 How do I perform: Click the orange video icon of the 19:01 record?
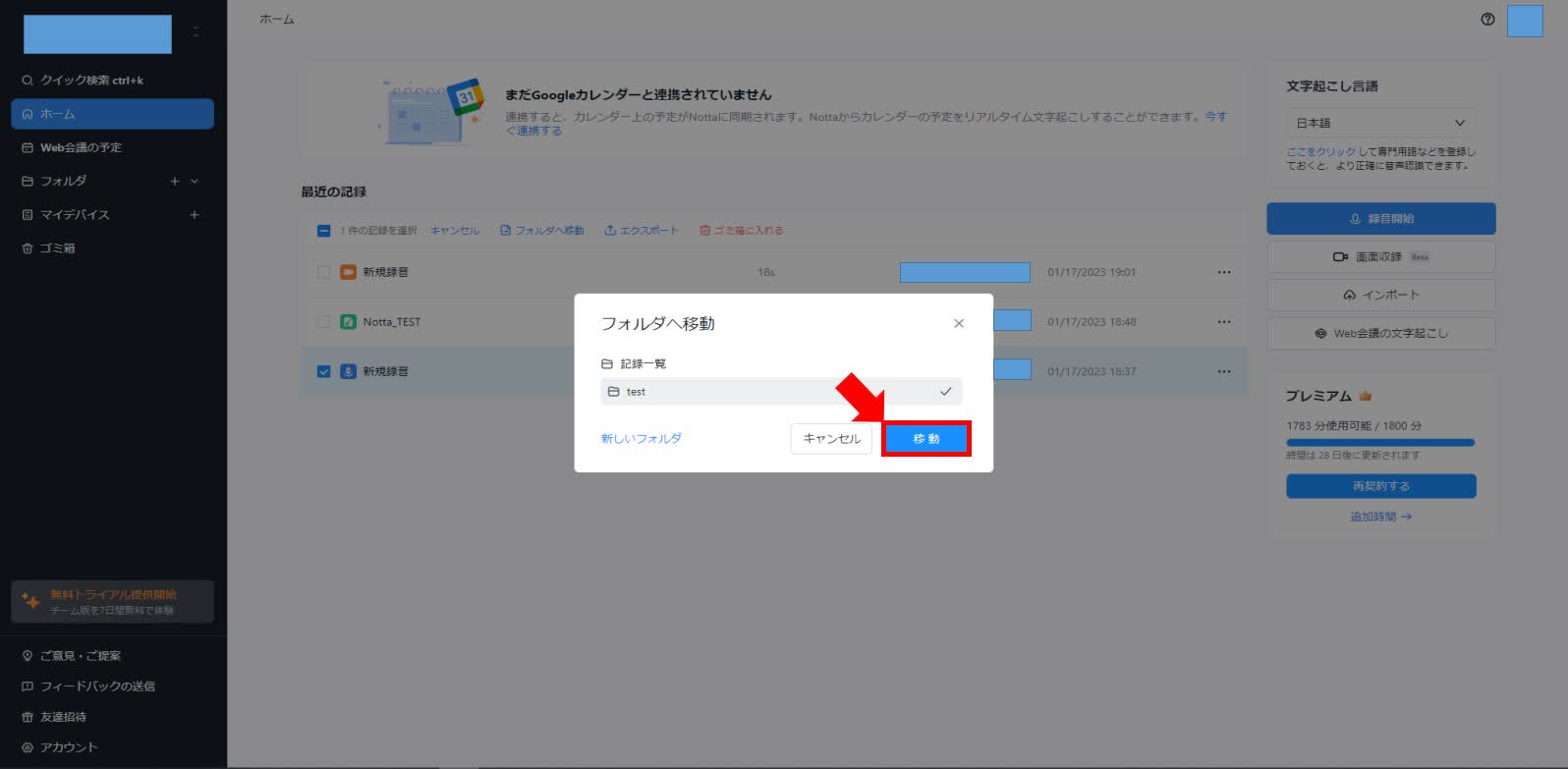(x=348, y=272)
